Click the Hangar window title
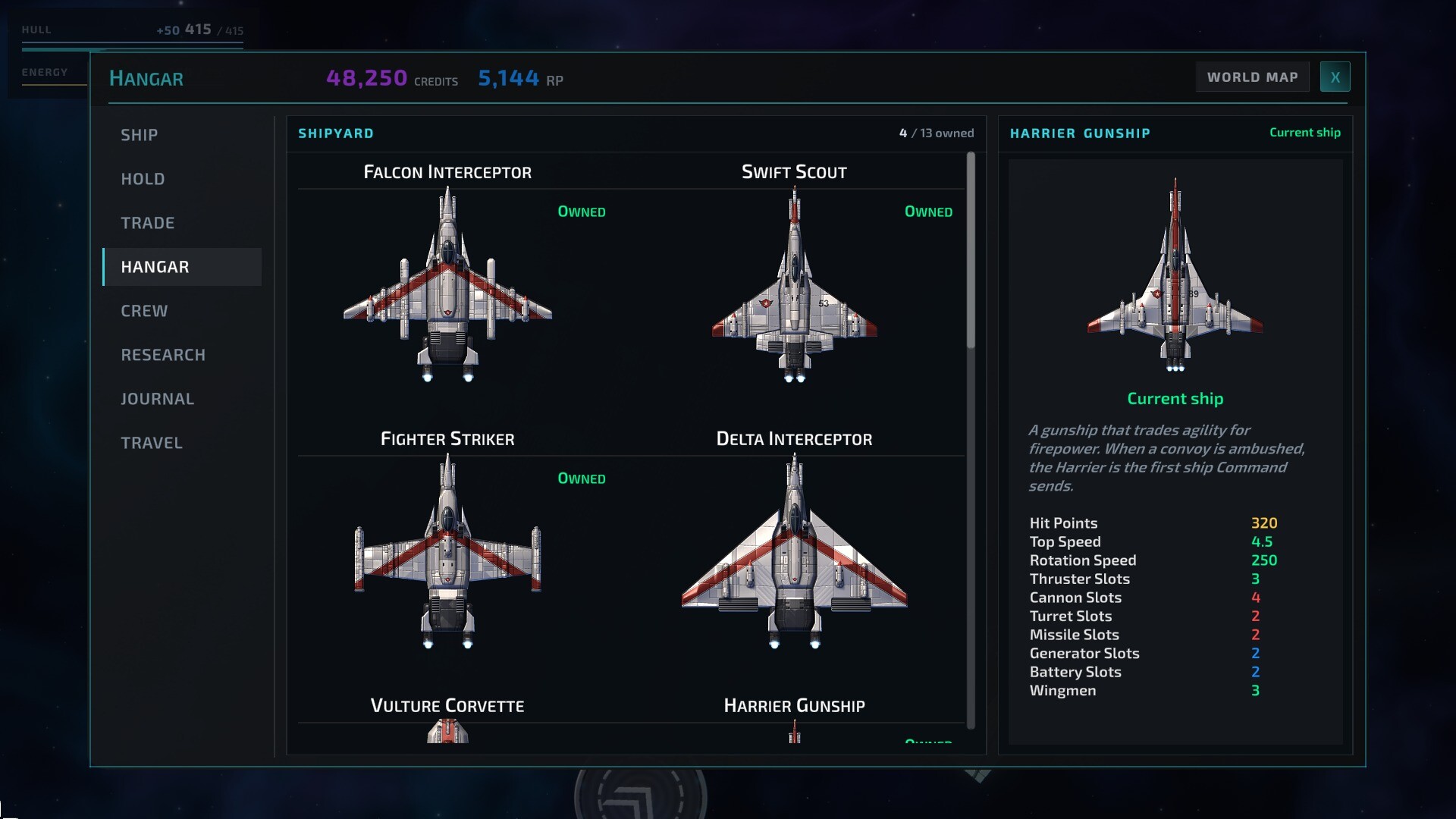 (x=146, y=79)
